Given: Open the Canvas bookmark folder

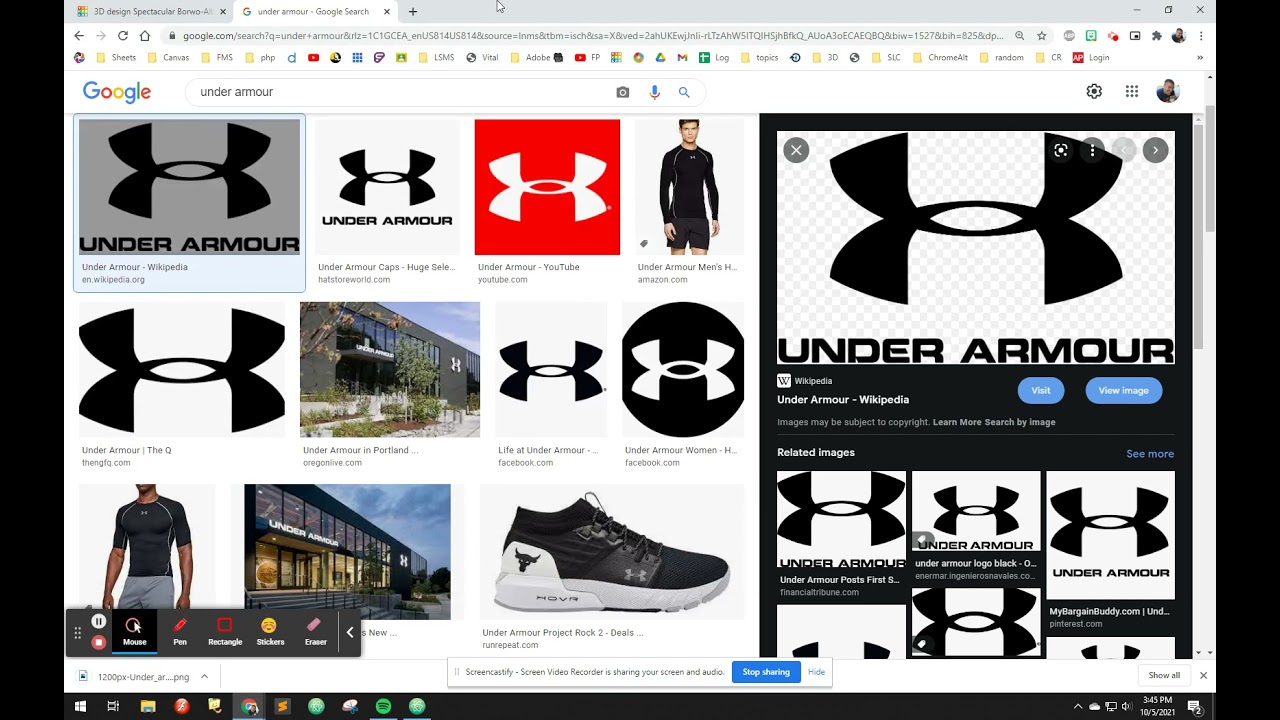Looking at the screenshot, I should (x=167, y=57).
